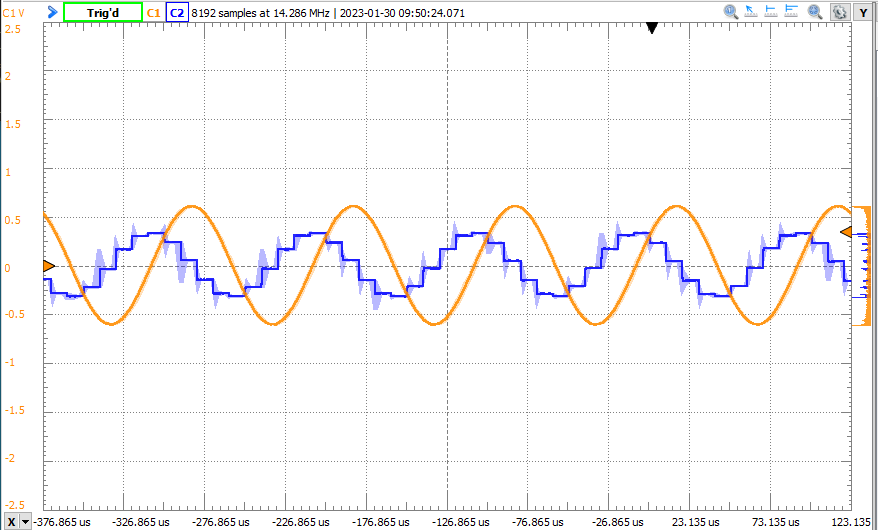Click the -376.865 us time axis label
878x530 pixels.
point(62,522)
